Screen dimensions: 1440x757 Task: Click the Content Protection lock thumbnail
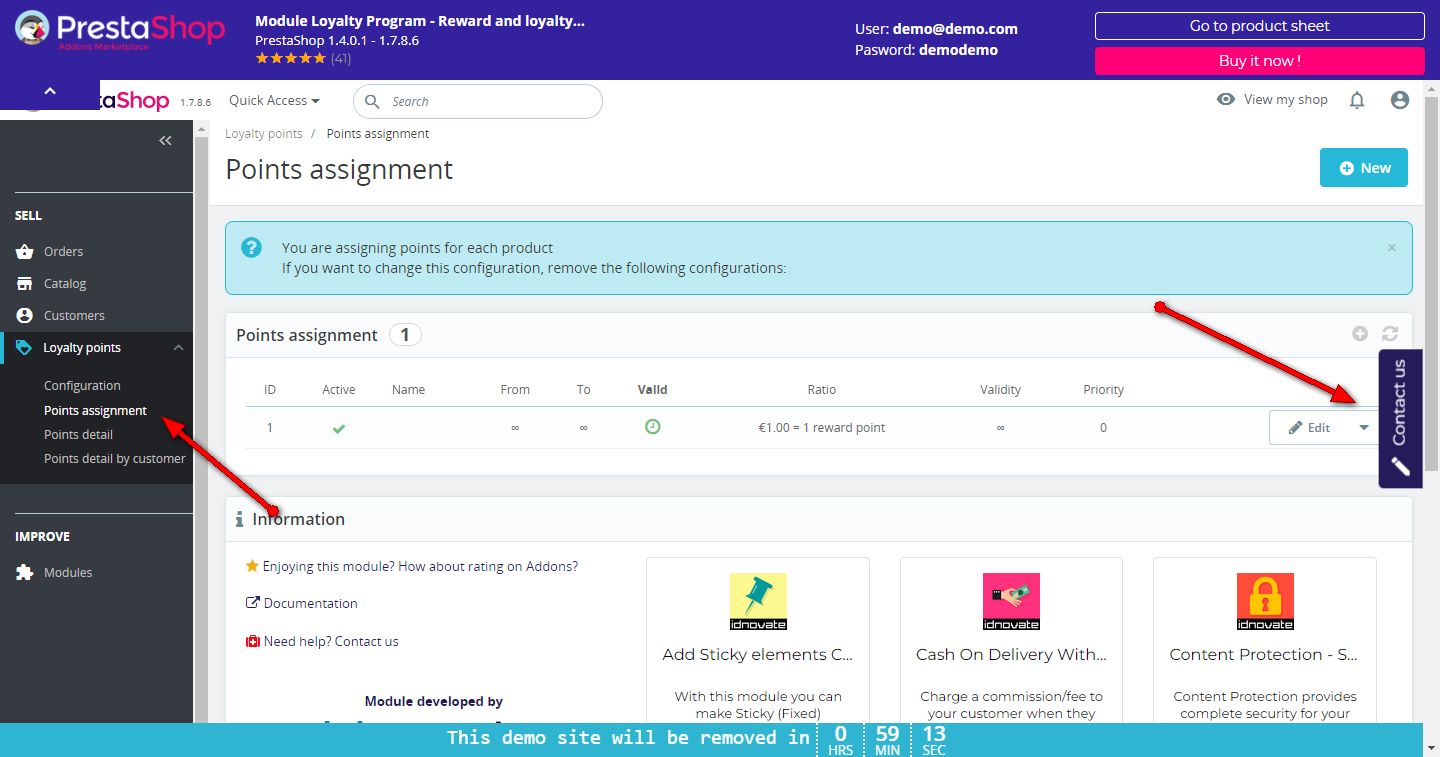pyautogui.click(x=1265, y=601)
